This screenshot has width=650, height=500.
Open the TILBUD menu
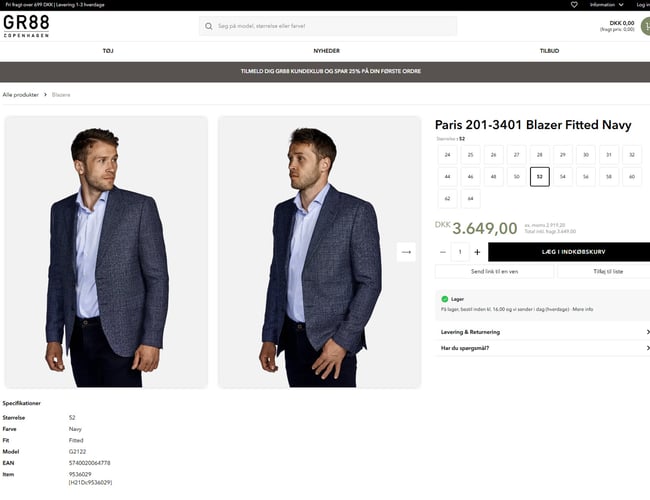549,51
